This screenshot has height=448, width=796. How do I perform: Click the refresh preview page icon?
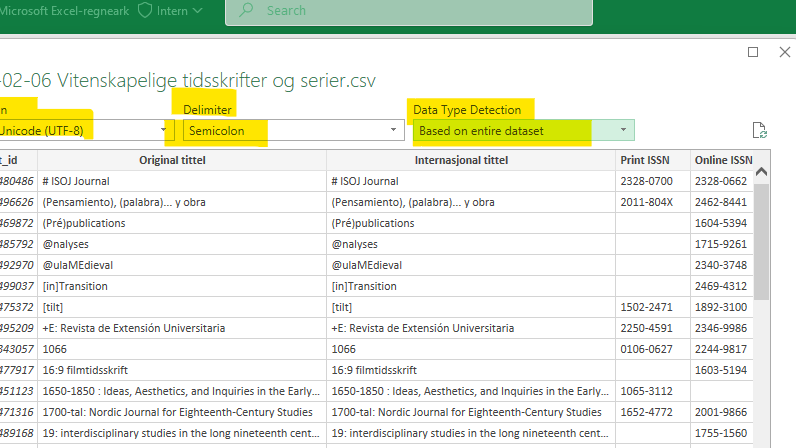pyautogui.click(x=759, y=131)
